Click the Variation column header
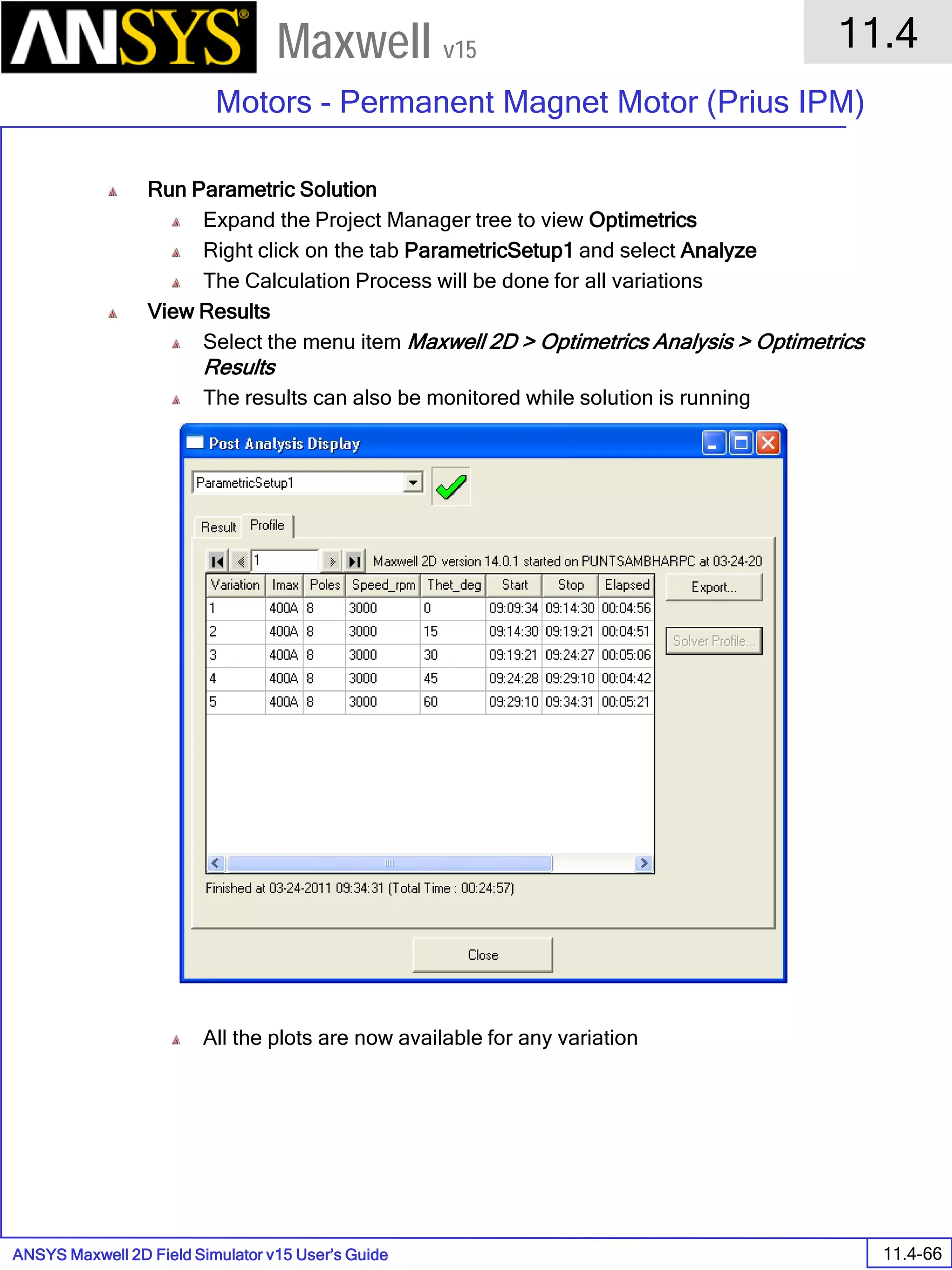 click(235, 585)
